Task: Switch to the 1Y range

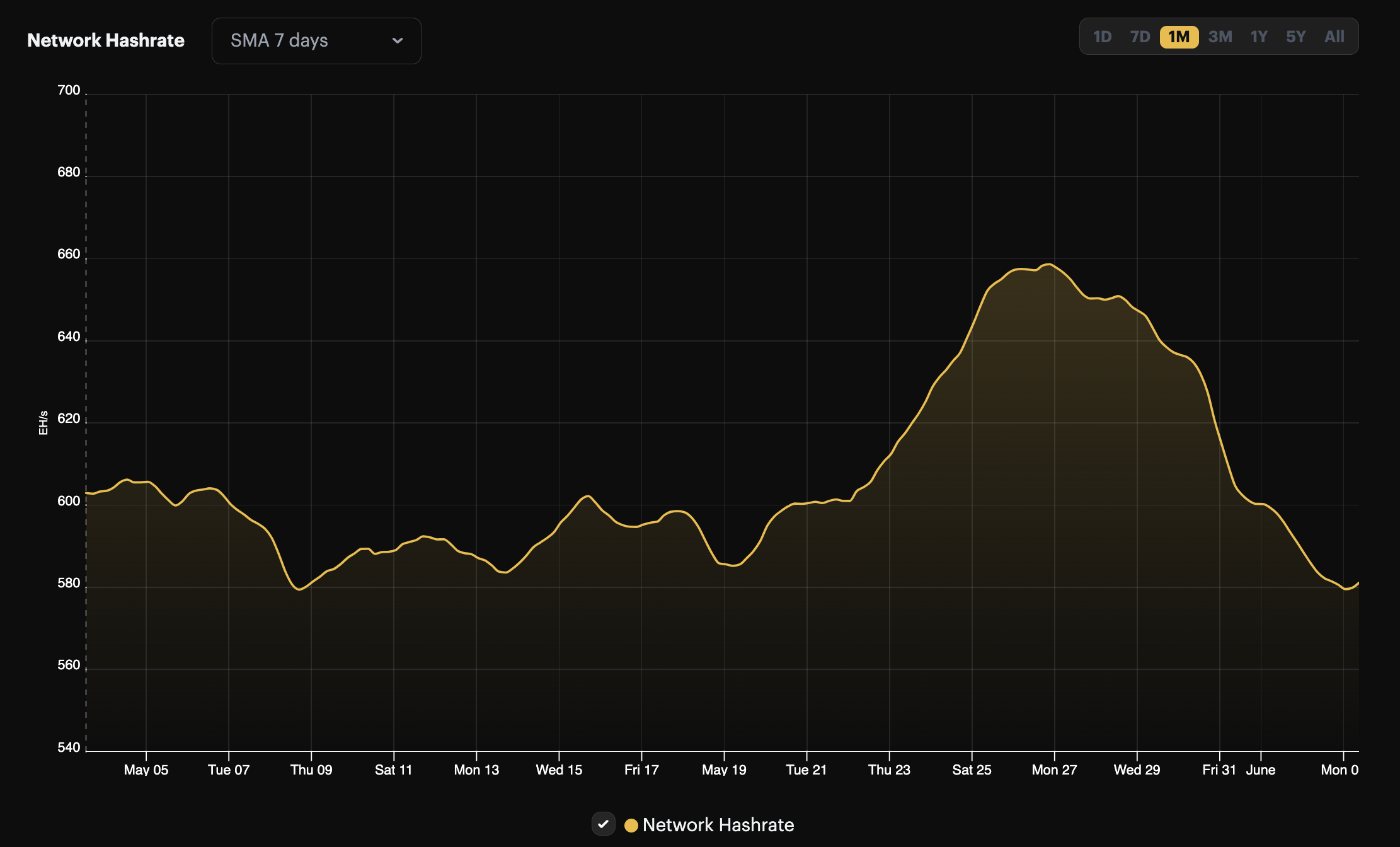Action: click(x=1258, y=37)
